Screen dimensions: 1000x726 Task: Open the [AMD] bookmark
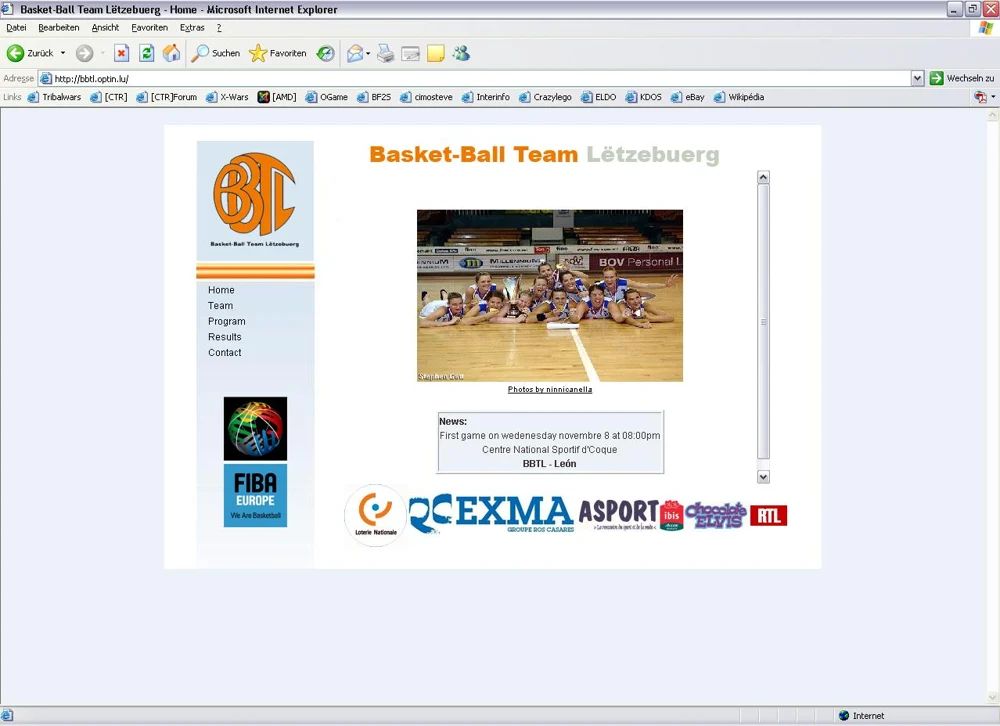click(x=277, y=97)
